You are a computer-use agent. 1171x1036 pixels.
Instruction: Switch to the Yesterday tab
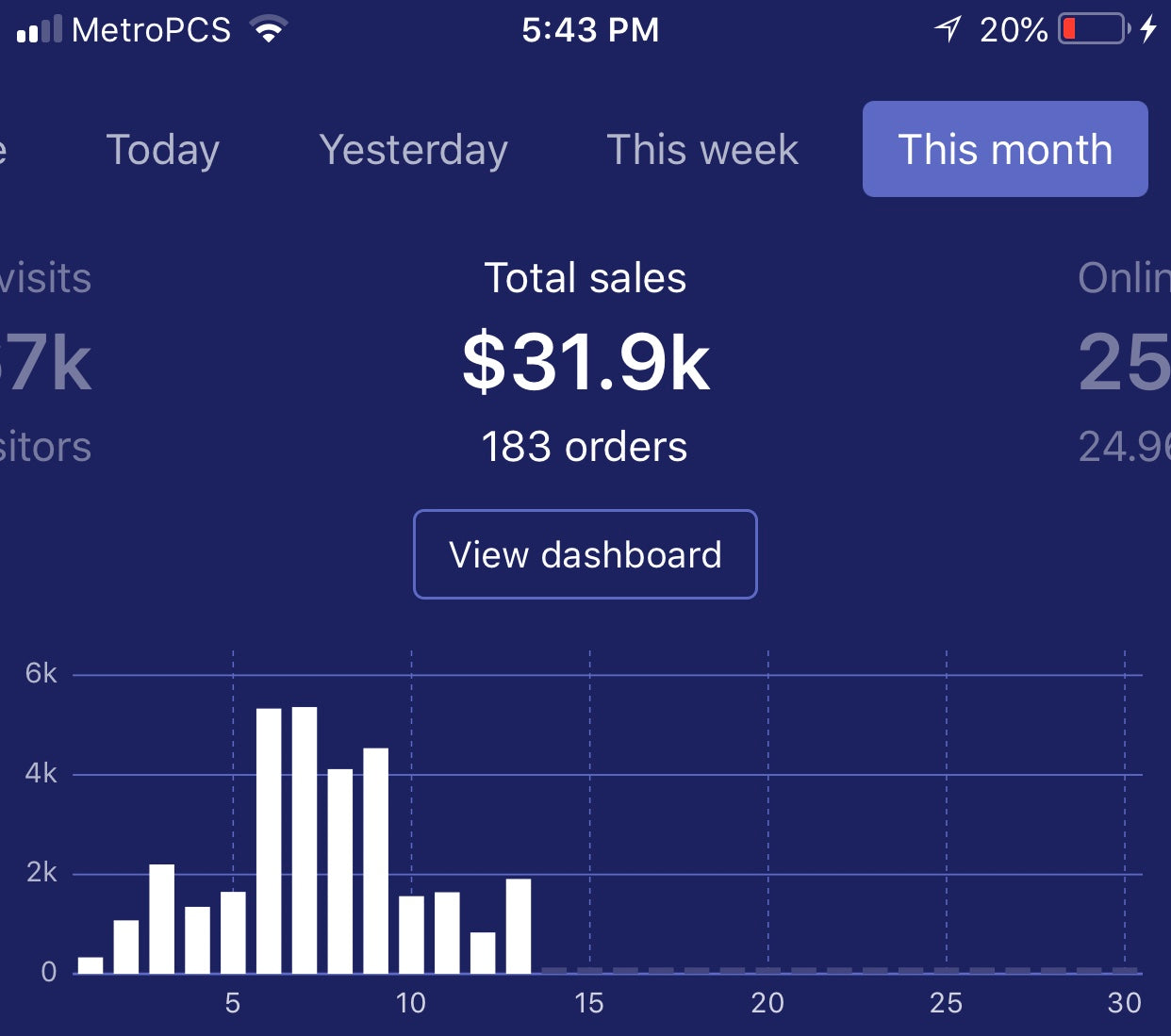(413, 150)
